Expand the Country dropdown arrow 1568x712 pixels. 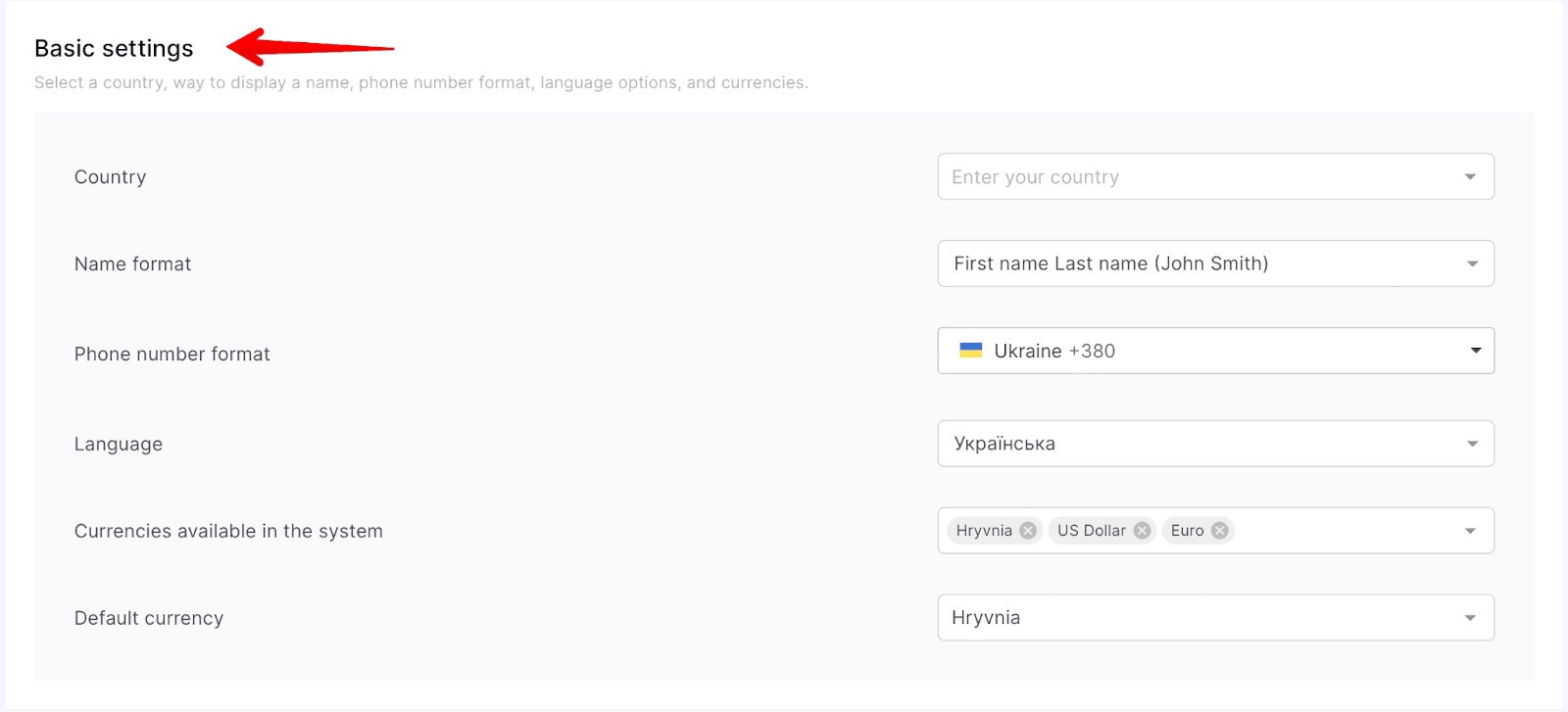click(1470, 177)
